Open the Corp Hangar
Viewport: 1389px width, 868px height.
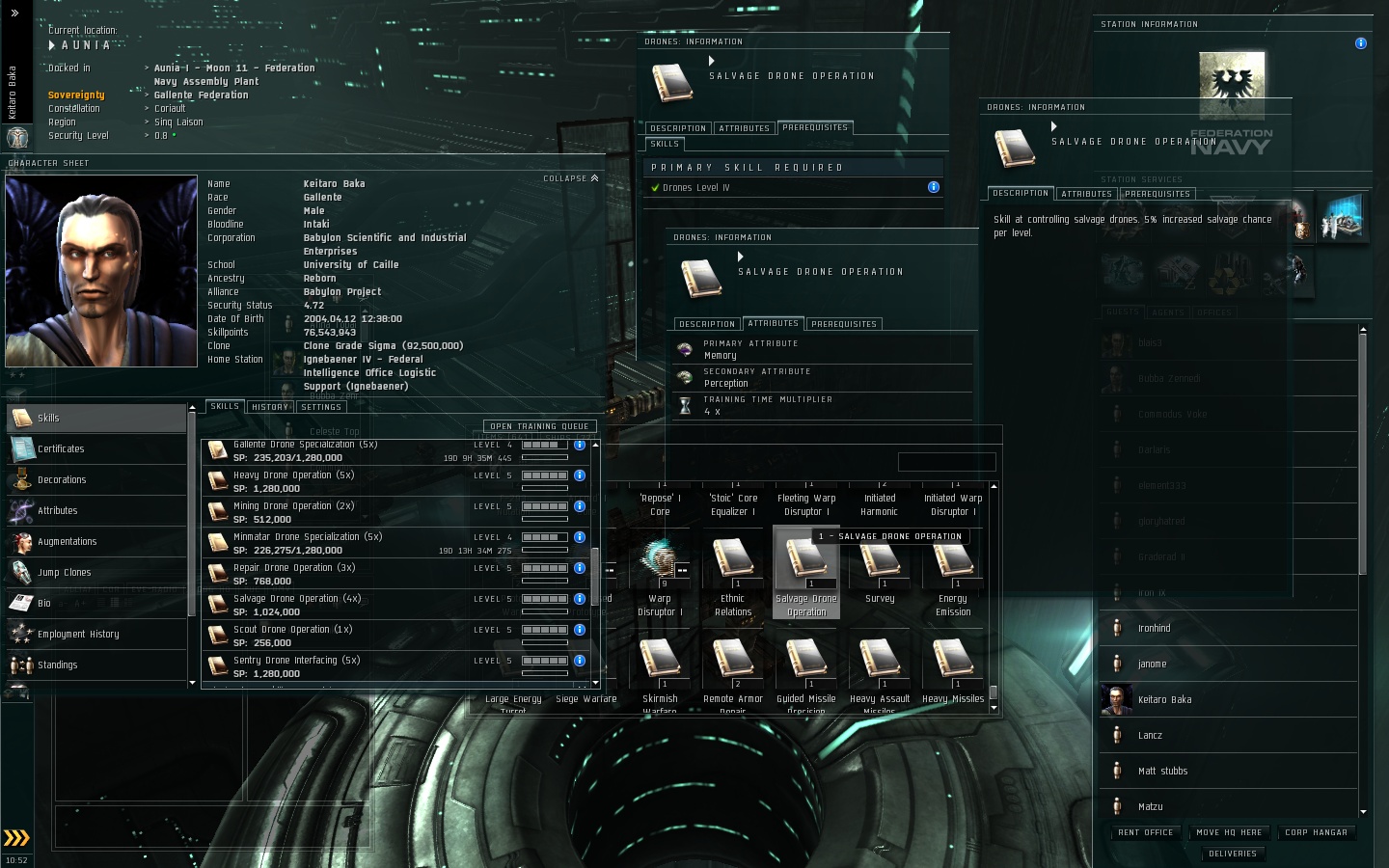[x=1317, y=832]
